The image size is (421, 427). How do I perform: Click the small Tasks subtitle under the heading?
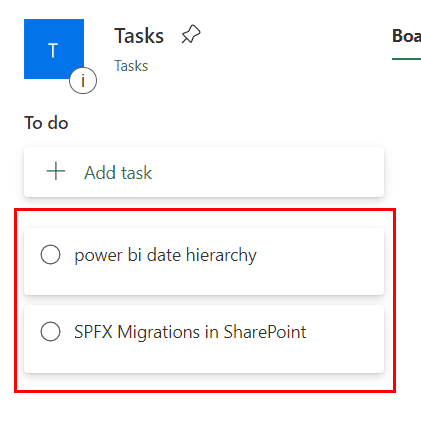click(x=131, y=66)
